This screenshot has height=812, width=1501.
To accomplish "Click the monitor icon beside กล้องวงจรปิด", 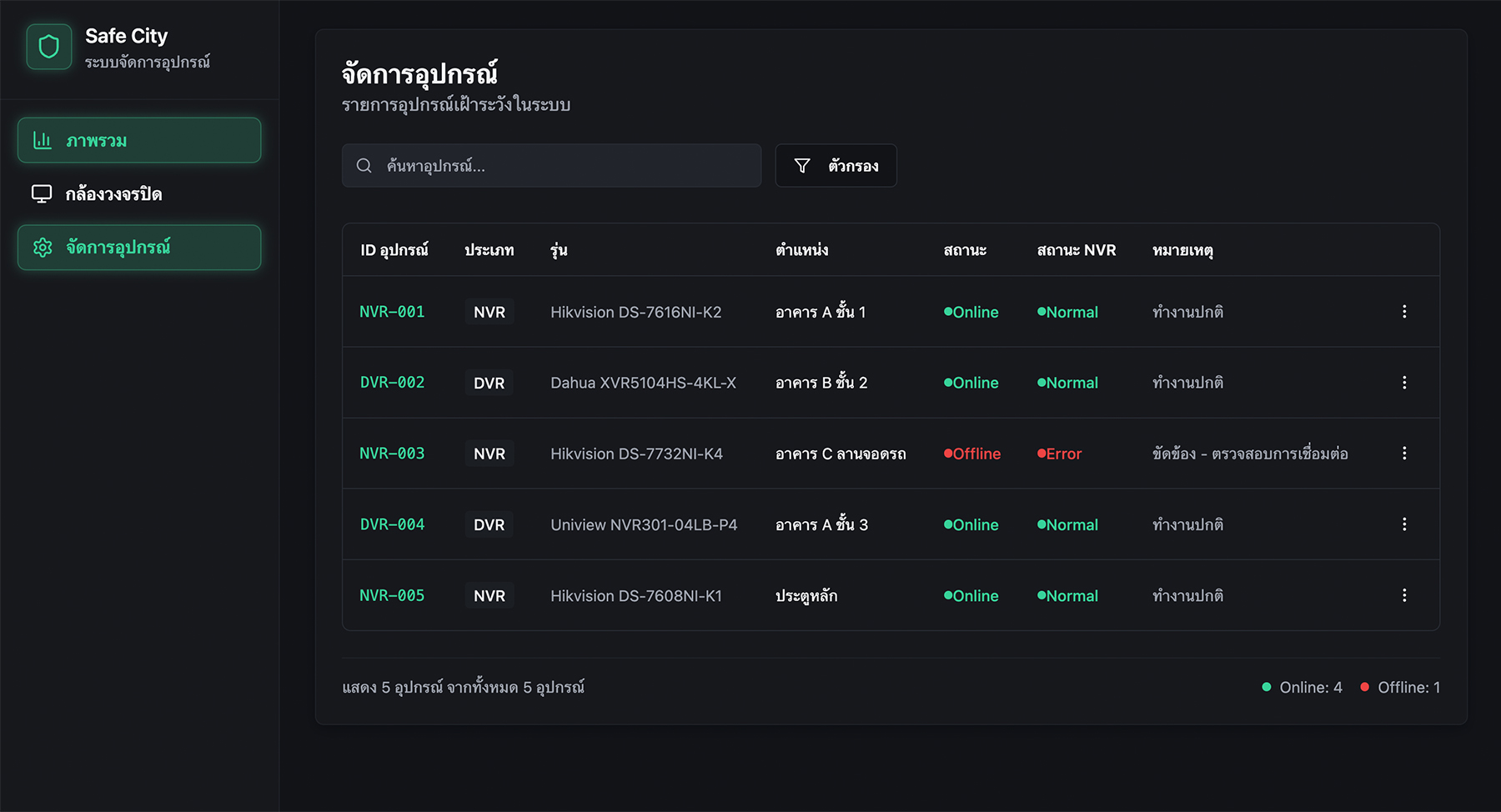I will 42,193.
